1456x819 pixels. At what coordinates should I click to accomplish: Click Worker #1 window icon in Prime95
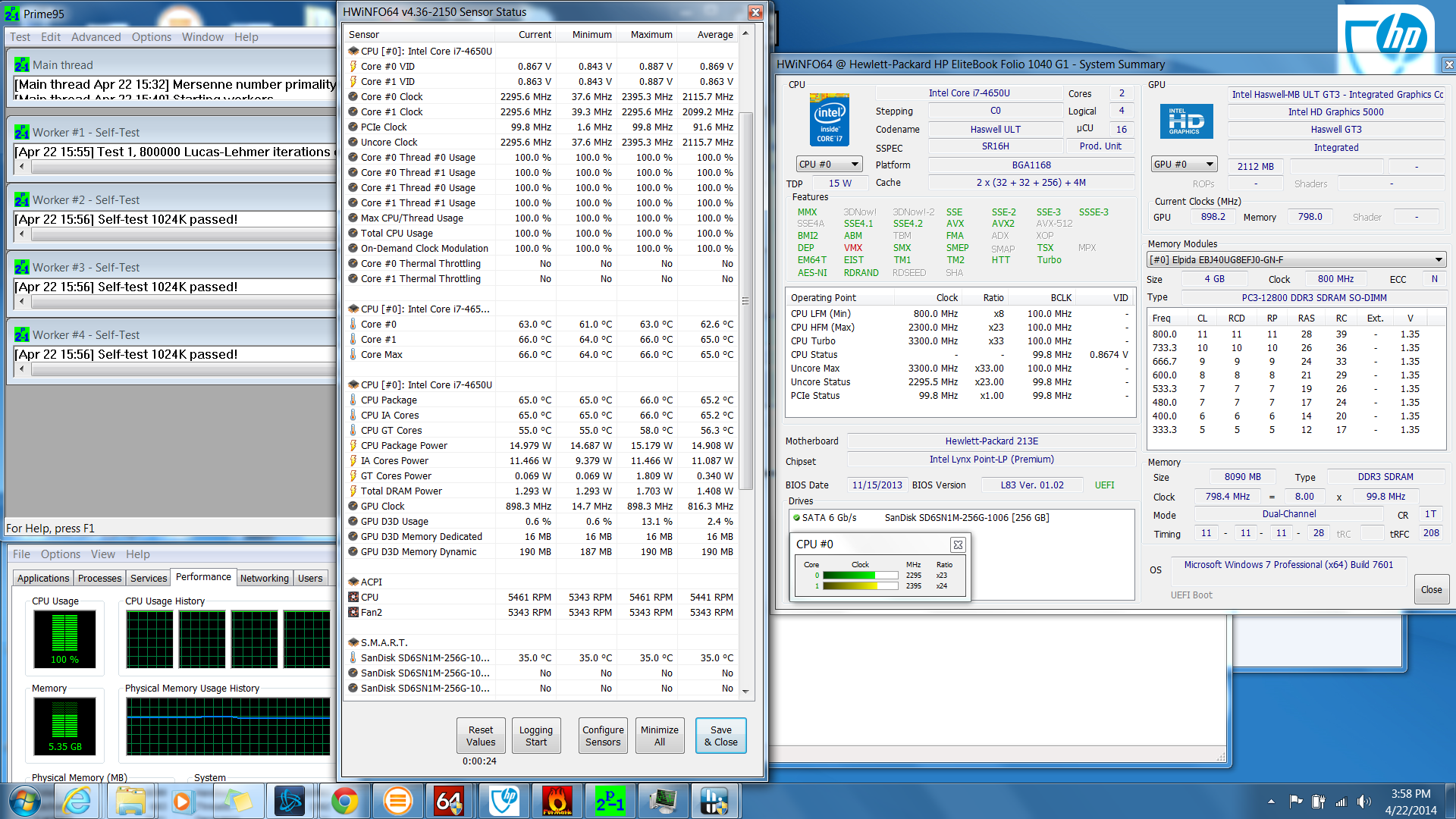[22, 132]
